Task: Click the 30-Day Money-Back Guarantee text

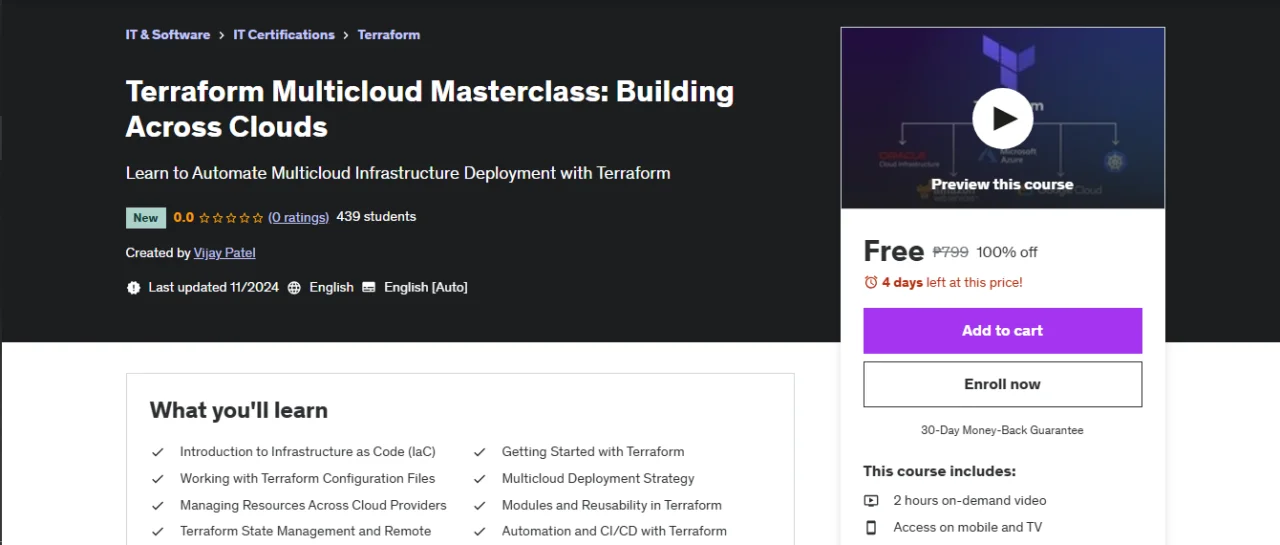Action: (x=1002, y=430)
